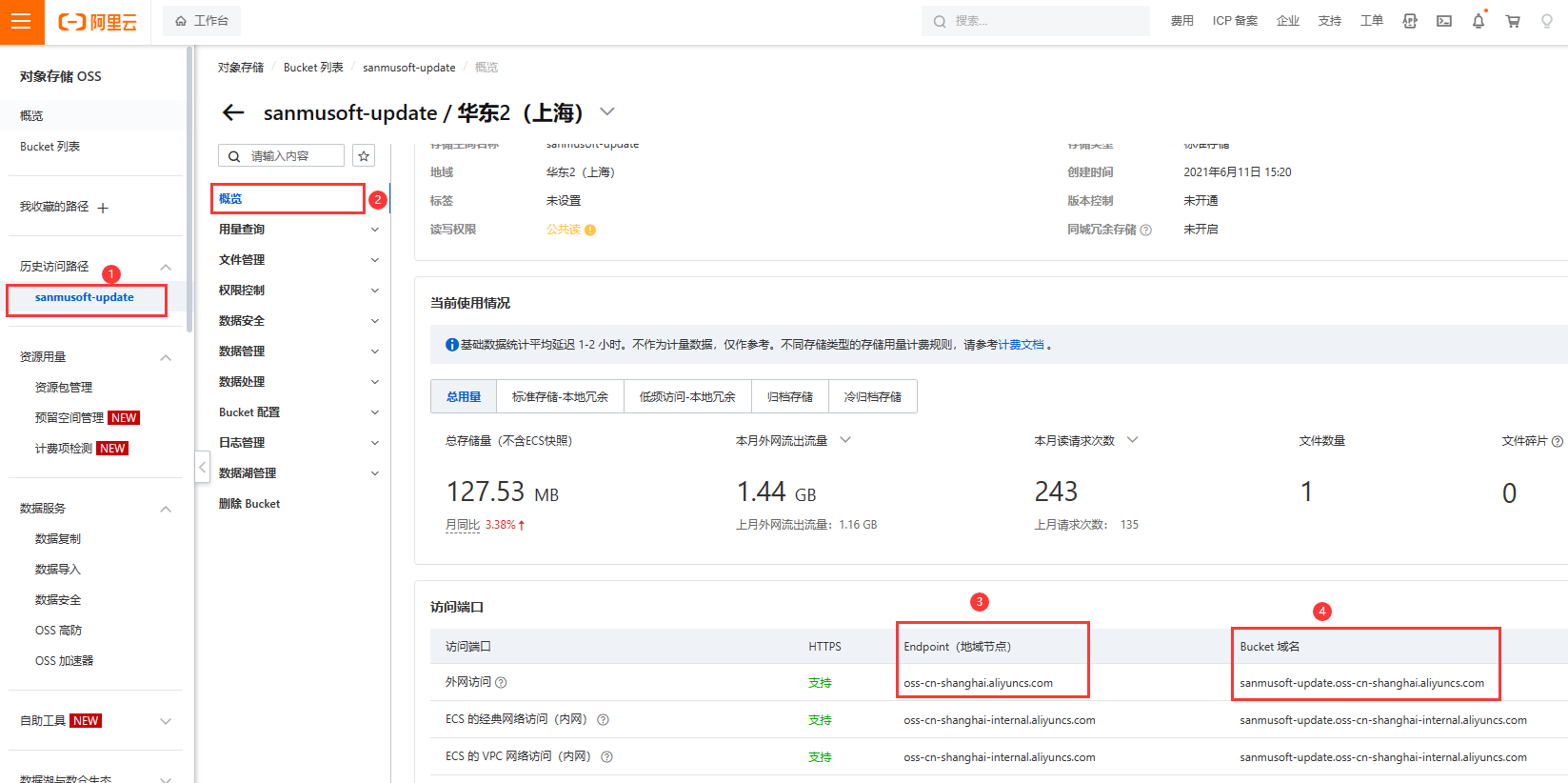The width and height of the screenshot is (1568, 783).
Task: Click help icon beside 外网访问
Action: pyautogui.click(x=501, y=682)
